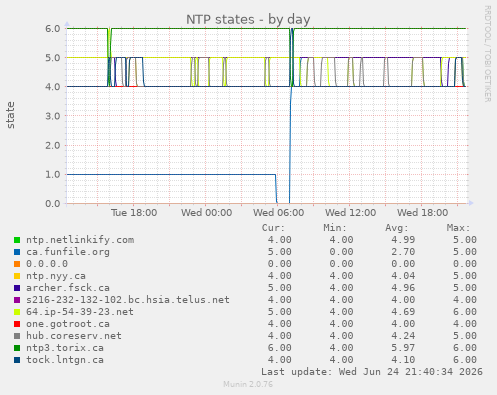Select the 0.0.0.0 legend label
Image resolution: width=497 pixels, height=395 pixels.
(x=47, y=264)
